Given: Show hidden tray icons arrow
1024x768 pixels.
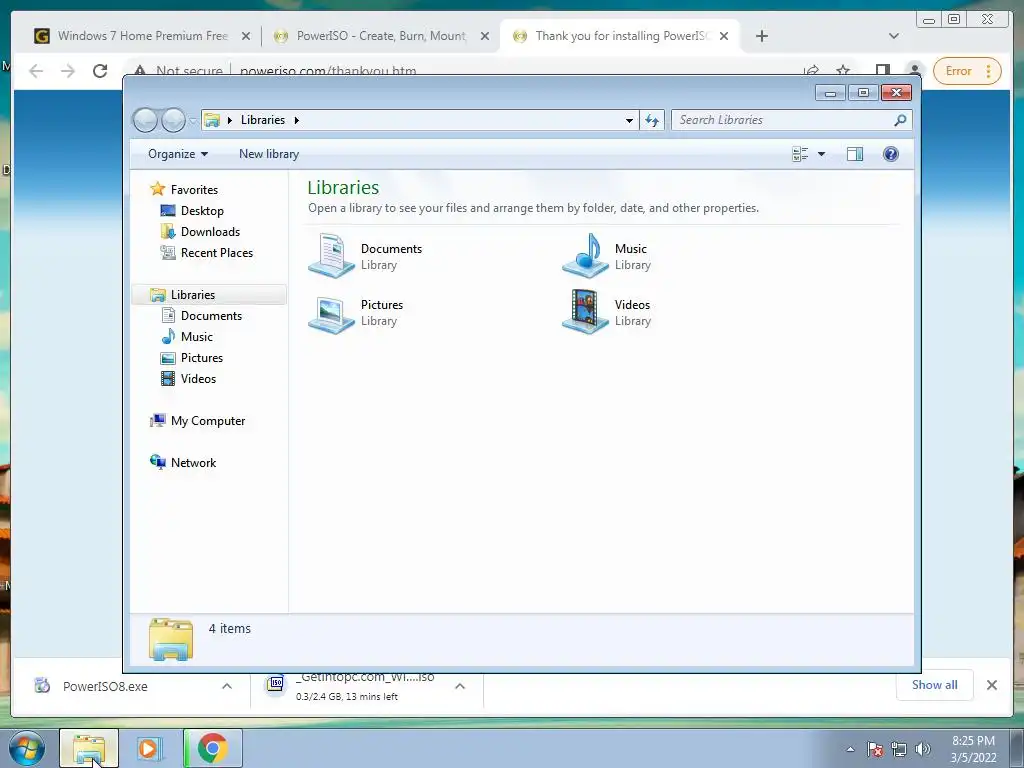Looking at the screenshot, I should (850, 748).
